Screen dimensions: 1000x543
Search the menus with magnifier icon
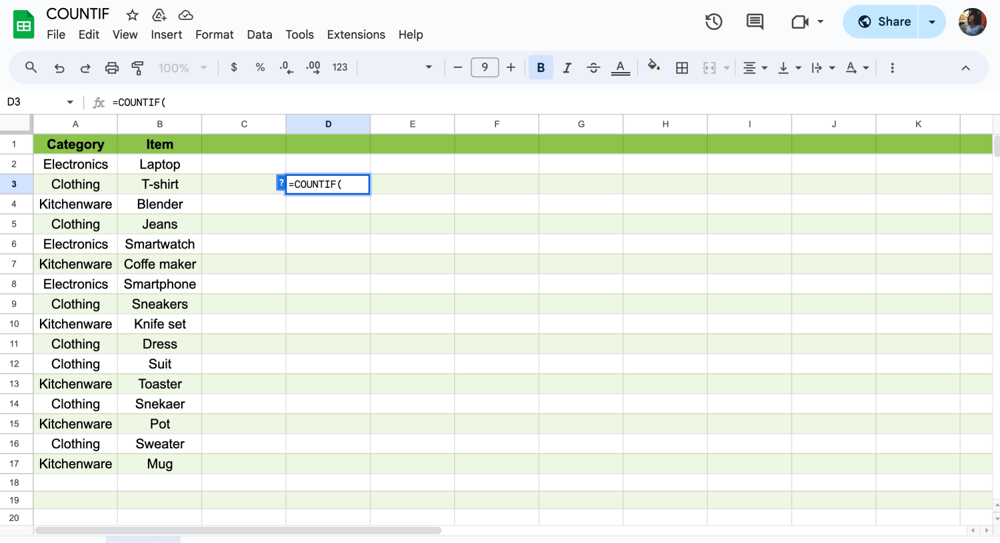click(x=31, y=68)
